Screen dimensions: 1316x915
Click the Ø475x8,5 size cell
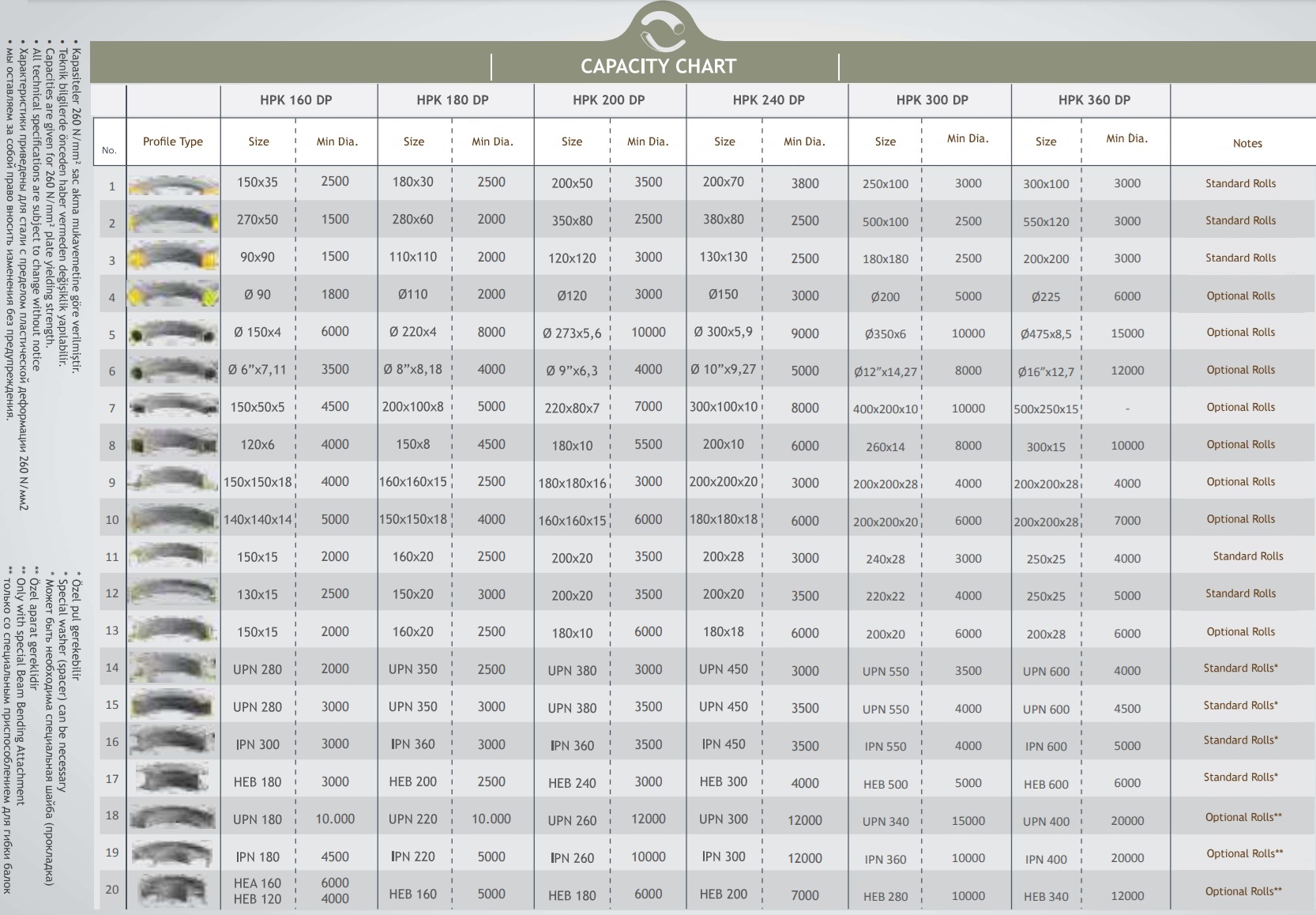coord(1046,334)
